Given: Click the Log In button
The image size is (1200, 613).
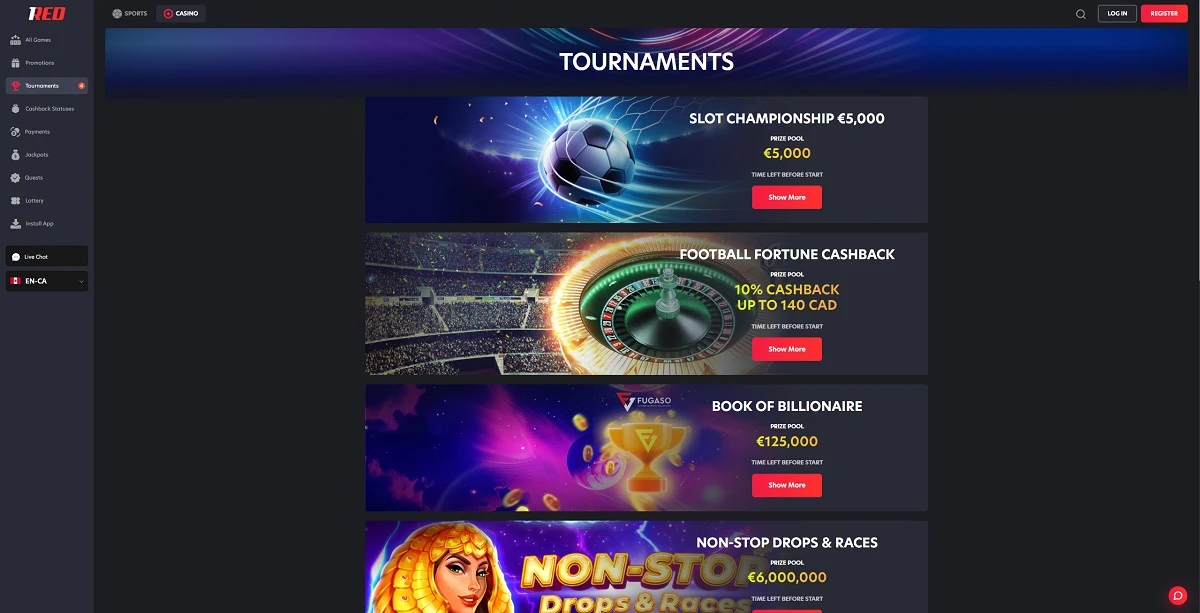Looking at the screenshot, I should pyautogui.click(x=1117, y=14).
